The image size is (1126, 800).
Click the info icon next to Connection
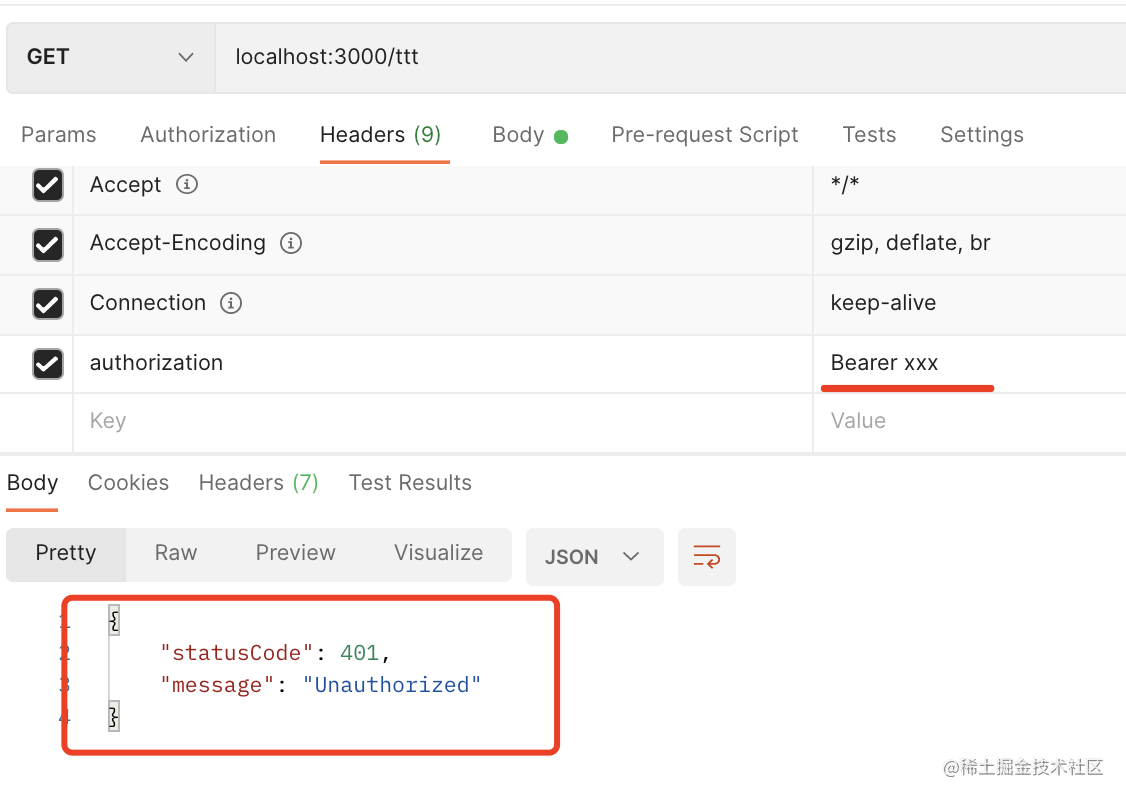tap(231, 303)
